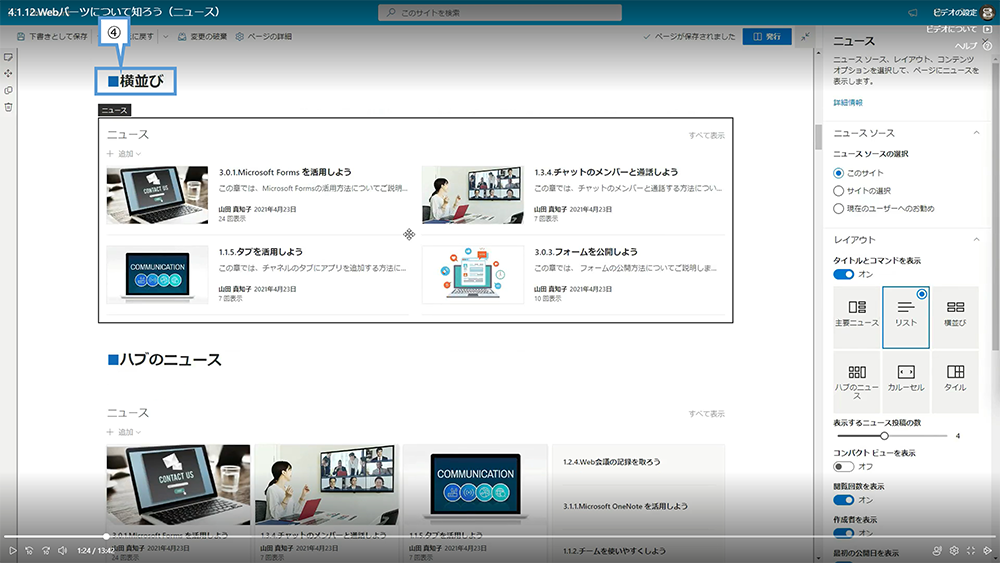Viewport: 1000px width, 563px height.
Task: Toggle 閲覧回数を表示 switch
Action: coord(844,500)
